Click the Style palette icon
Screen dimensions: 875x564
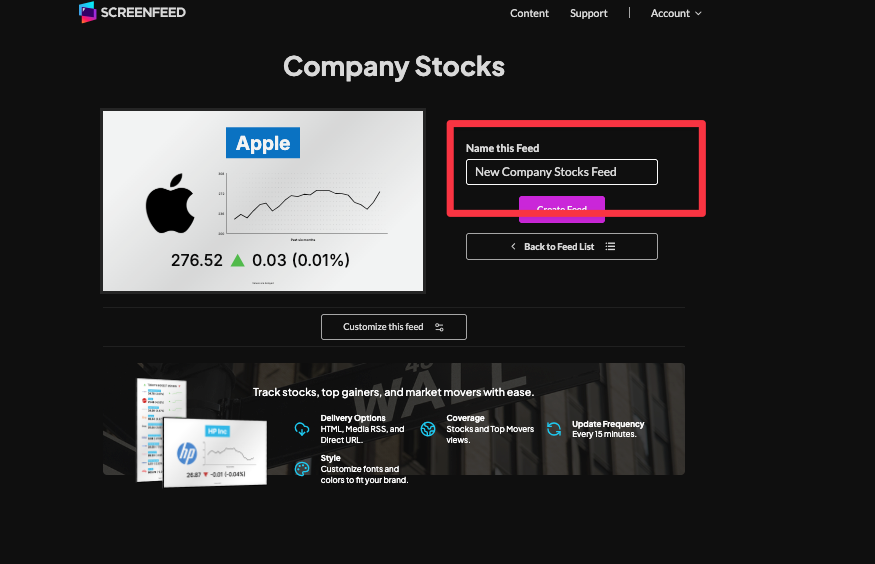tap(302, 469)
